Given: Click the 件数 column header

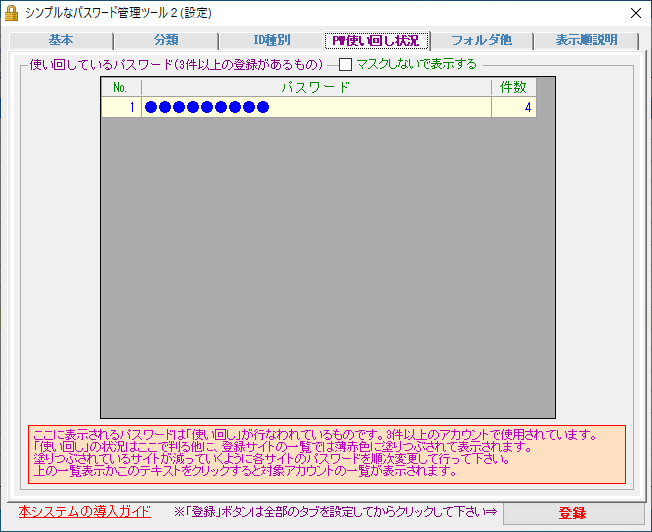Looking at the screenshot, I should [514, 87].
